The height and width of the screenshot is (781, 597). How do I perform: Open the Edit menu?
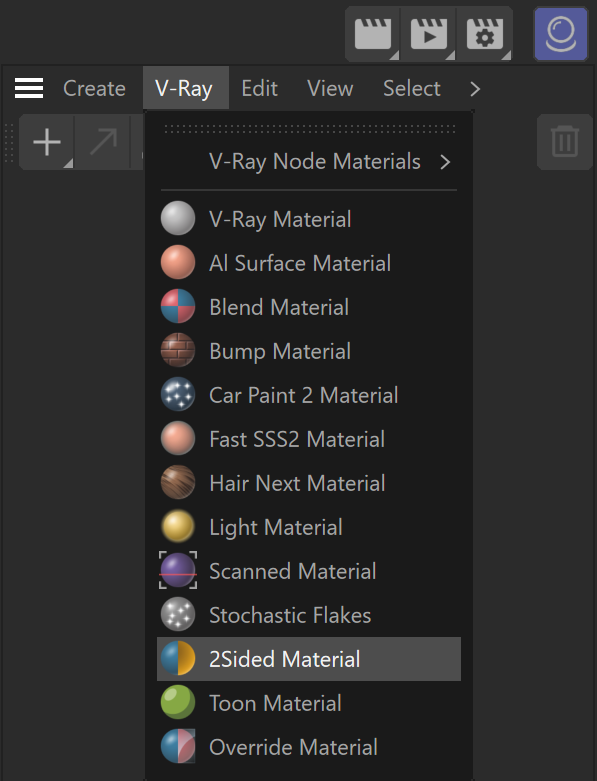pos(259,89)
